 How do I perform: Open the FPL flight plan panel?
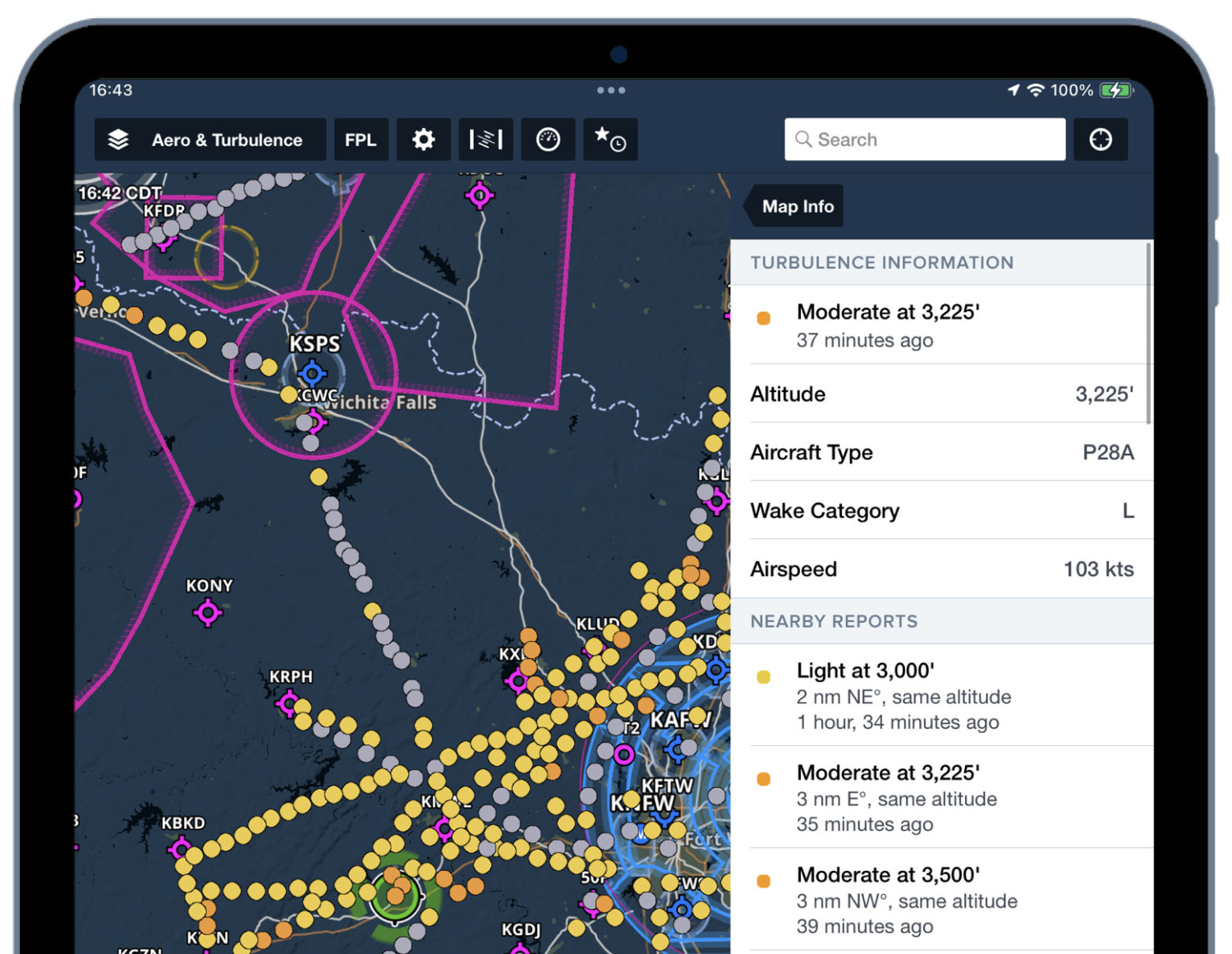361,139
